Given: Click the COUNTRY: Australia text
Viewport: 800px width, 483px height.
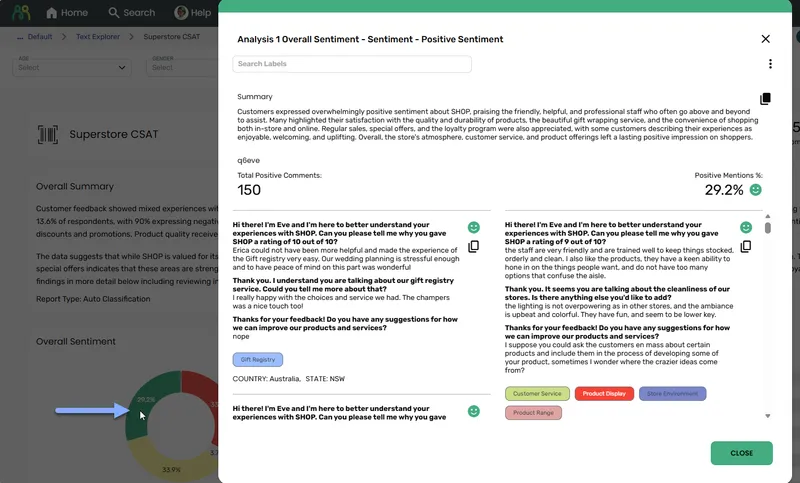Looking at the screenshot, I should (x=266, y=378).
